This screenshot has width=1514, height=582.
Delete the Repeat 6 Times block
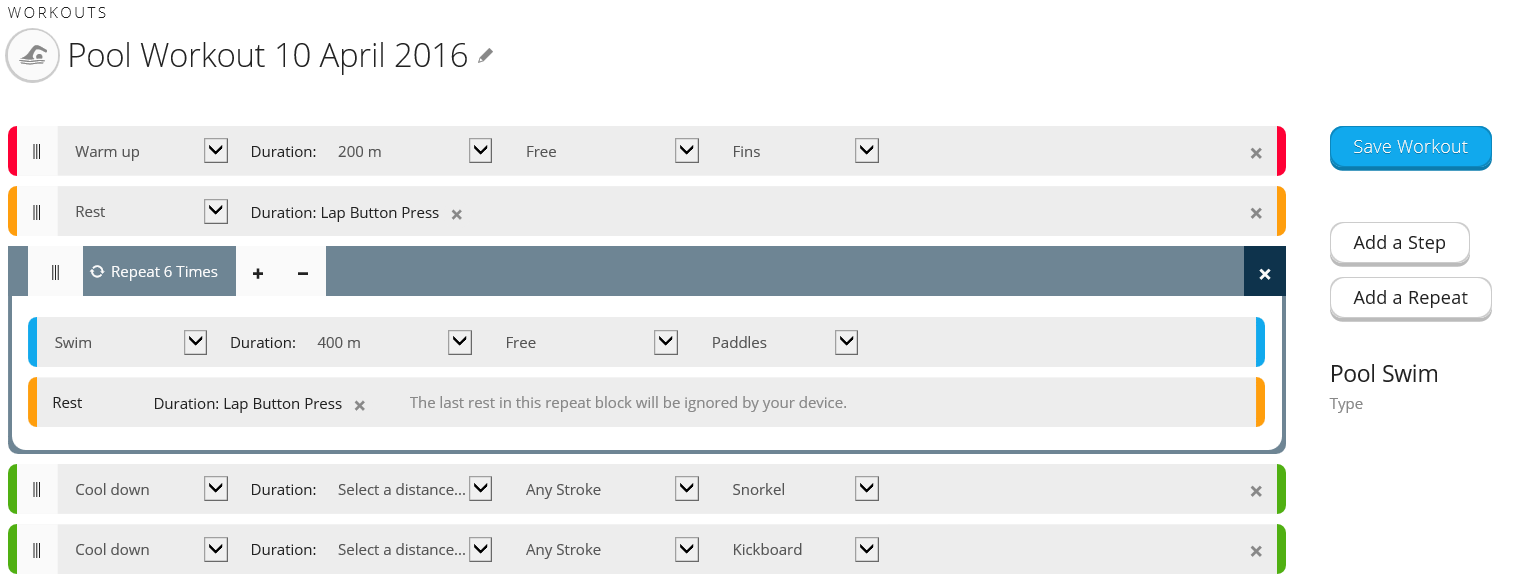[x=1265, y=273]
